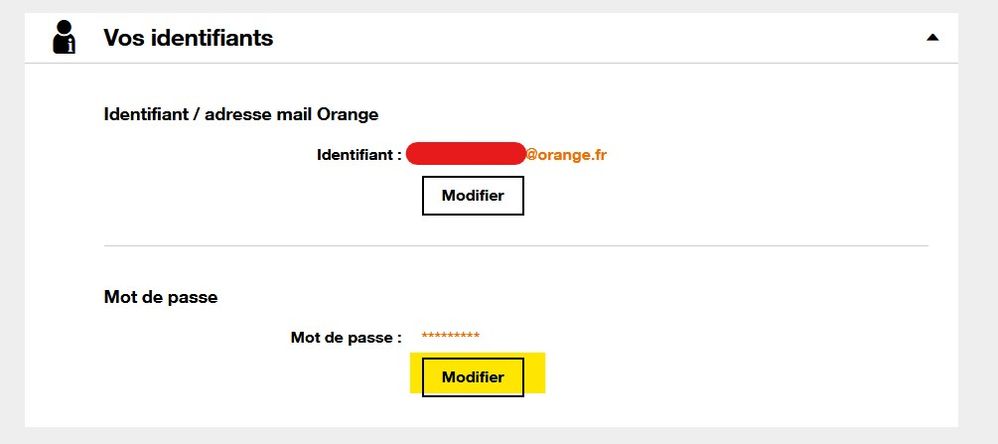
Task: Collapse the Vos identifiants section arrow
Action: (x=932, y=38)
